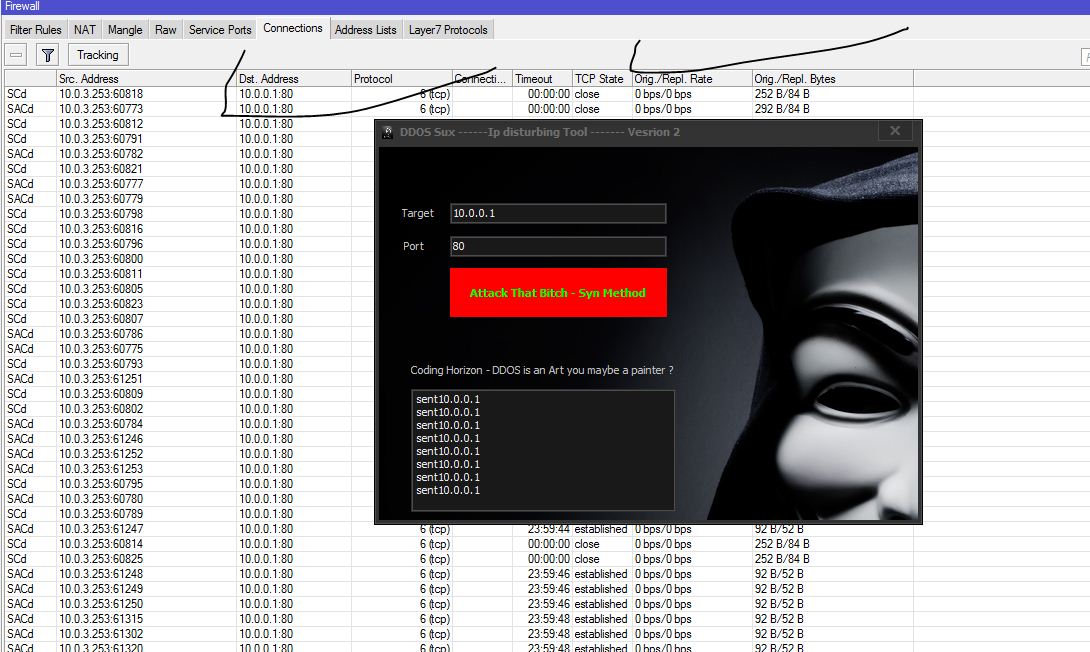Select connection row 10.0.3.253:60807
Viewport: 1090px width, 652px height.
pyautogui.click(x=189, y=319)
